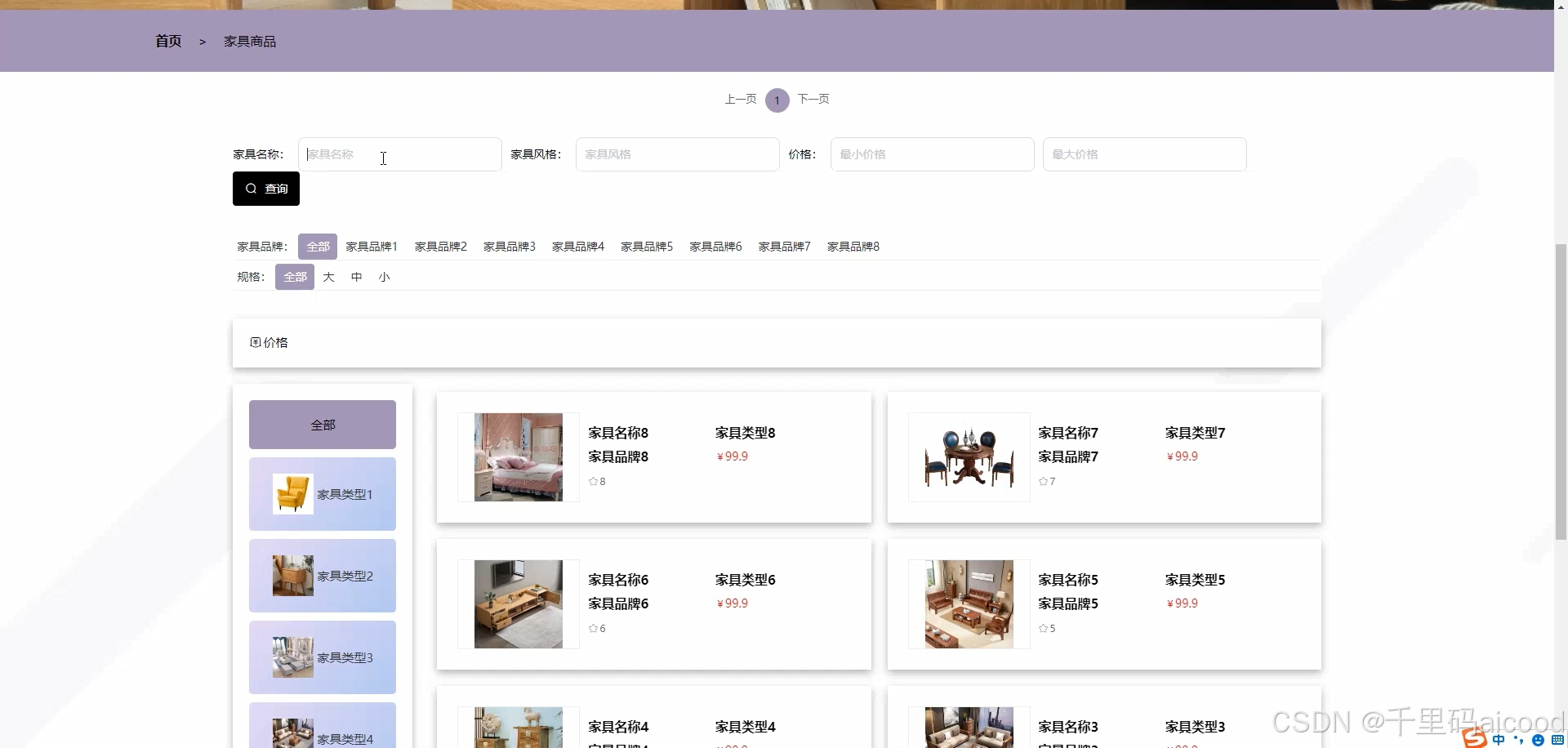Open 家具名称8 bed thumbnail
Image resolution: width=1568 pixels, height=748 pixels.
519,457
